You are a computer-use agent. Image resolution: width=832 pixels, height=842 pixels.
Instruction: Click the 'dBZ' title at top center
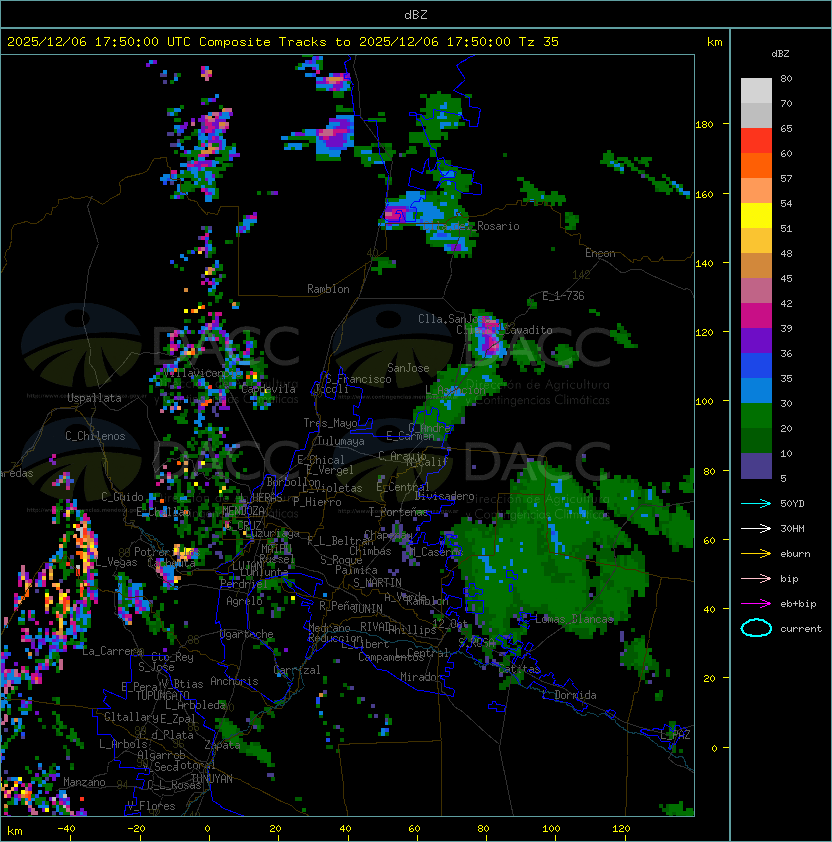(x=416, y=14)
